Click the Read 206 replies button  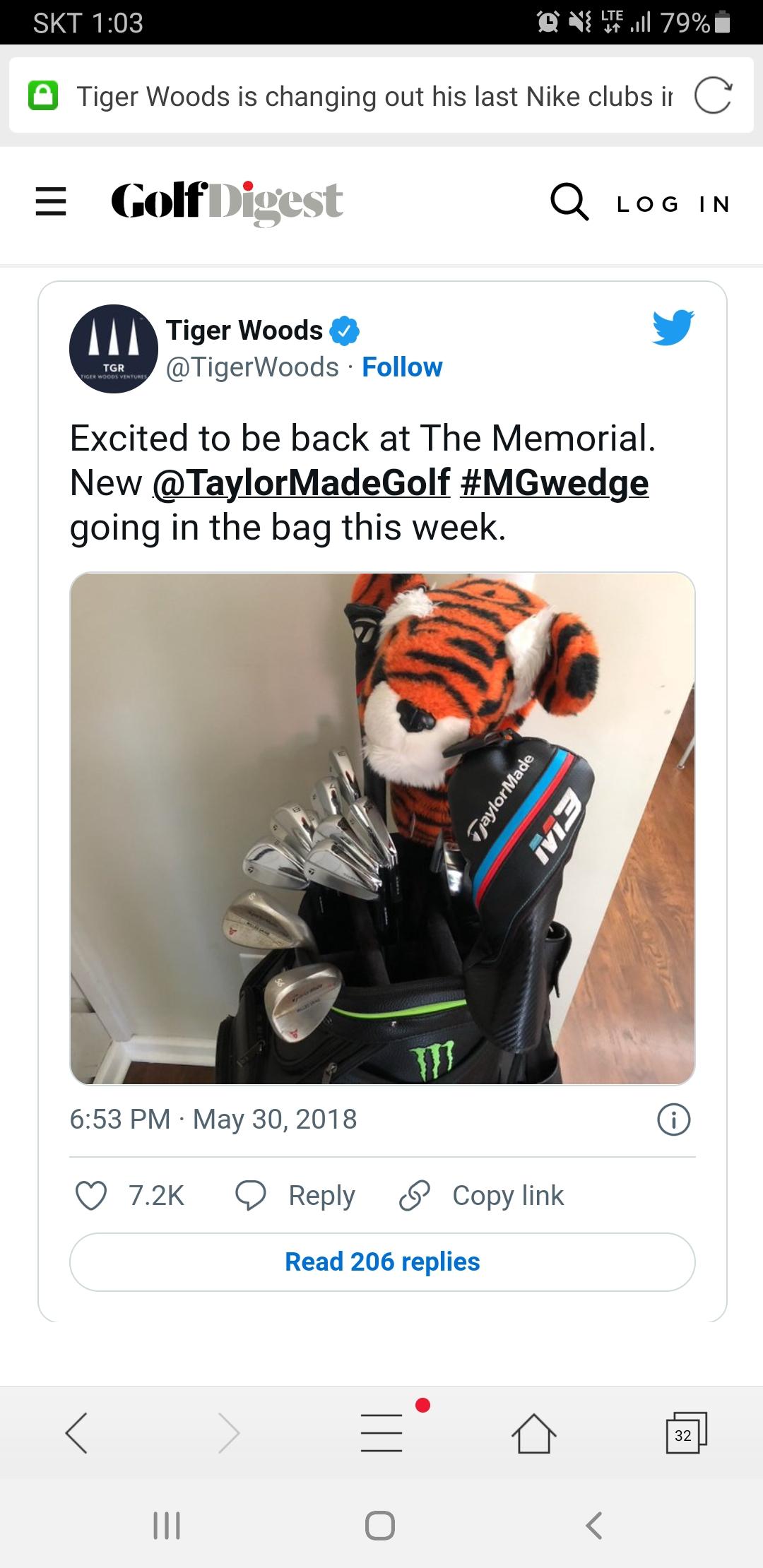pos(382,1262)
